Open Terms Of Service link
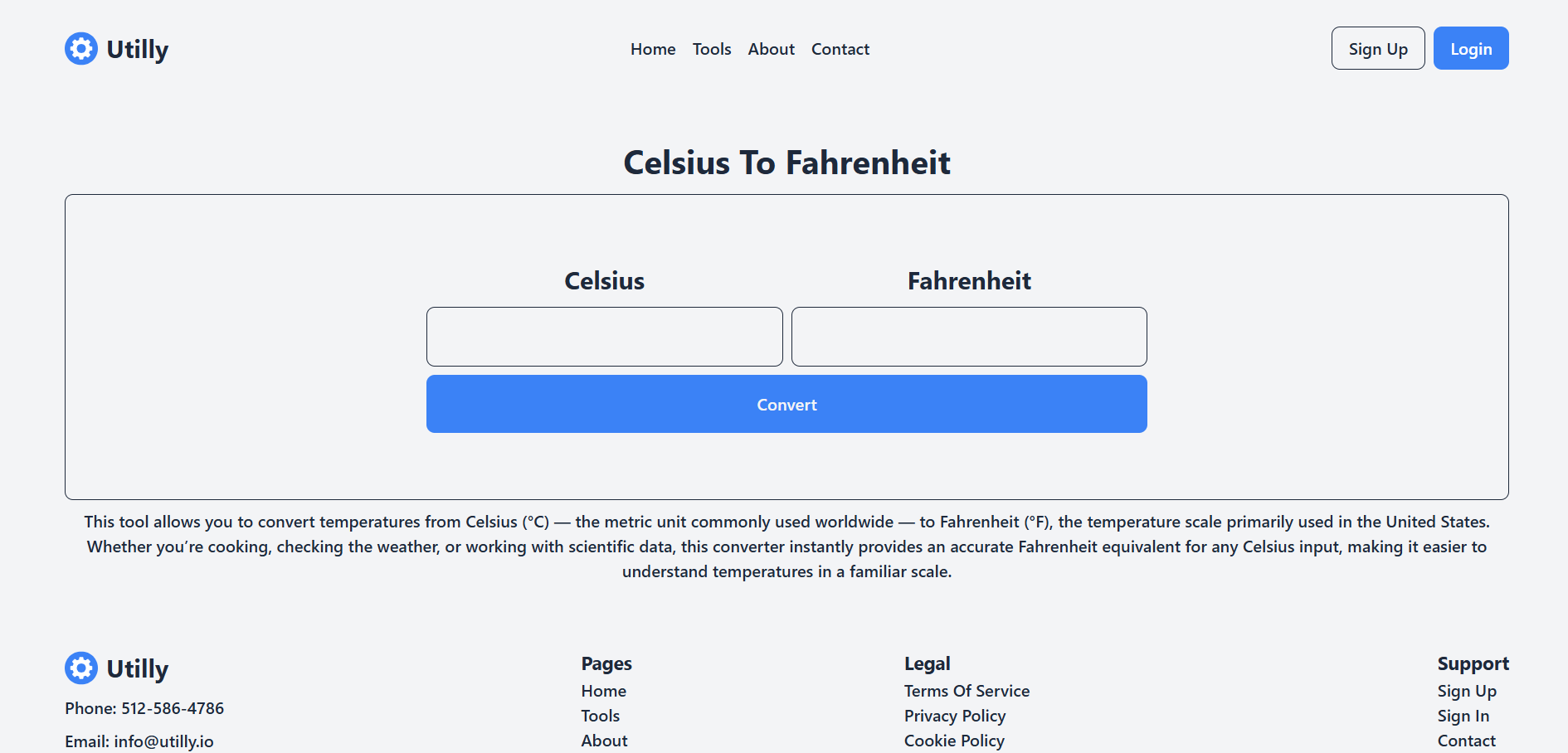 [x=967, y=691]
